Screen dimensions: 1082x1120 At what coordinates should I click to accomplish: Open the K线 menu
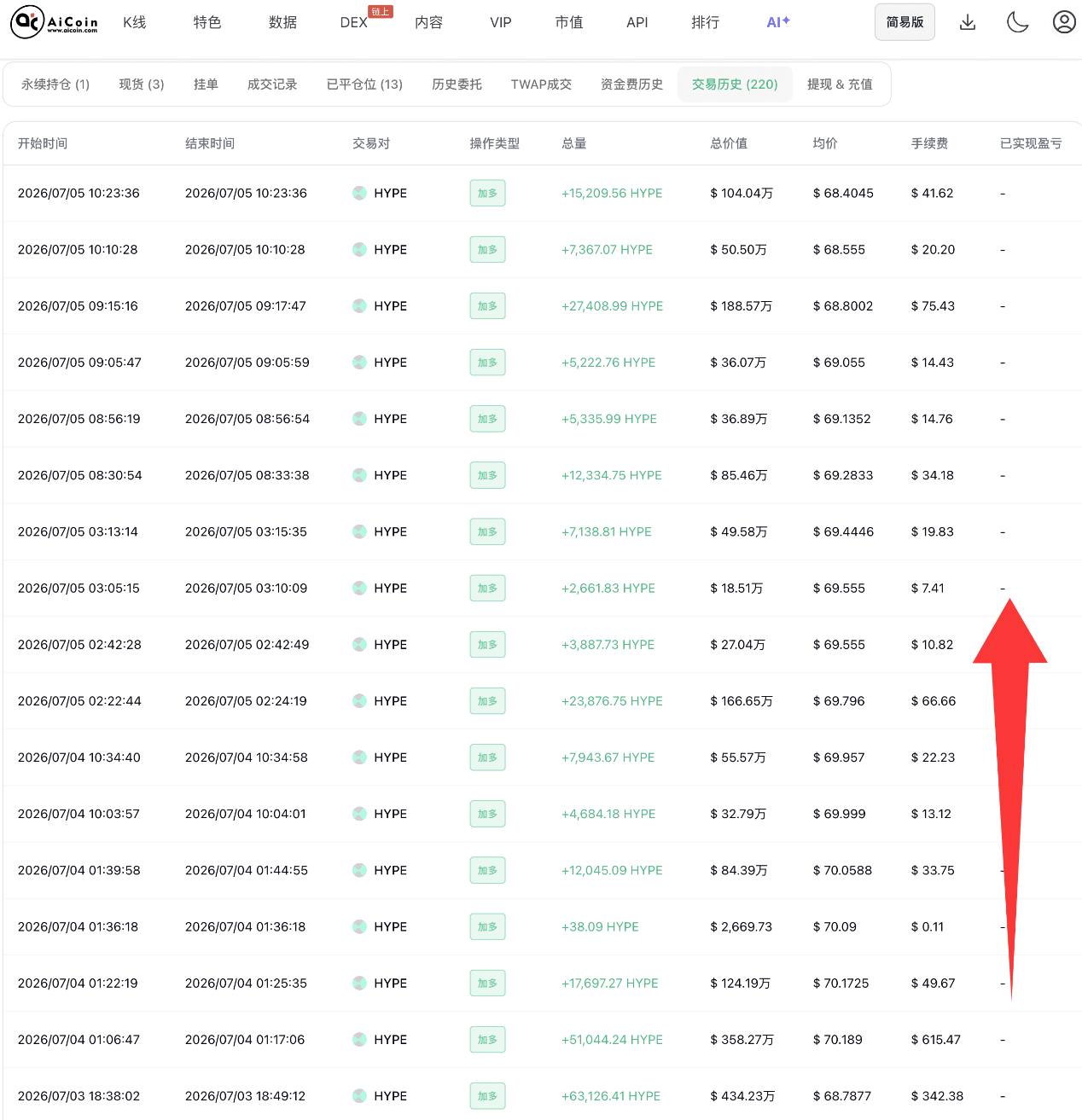[135, 22]
